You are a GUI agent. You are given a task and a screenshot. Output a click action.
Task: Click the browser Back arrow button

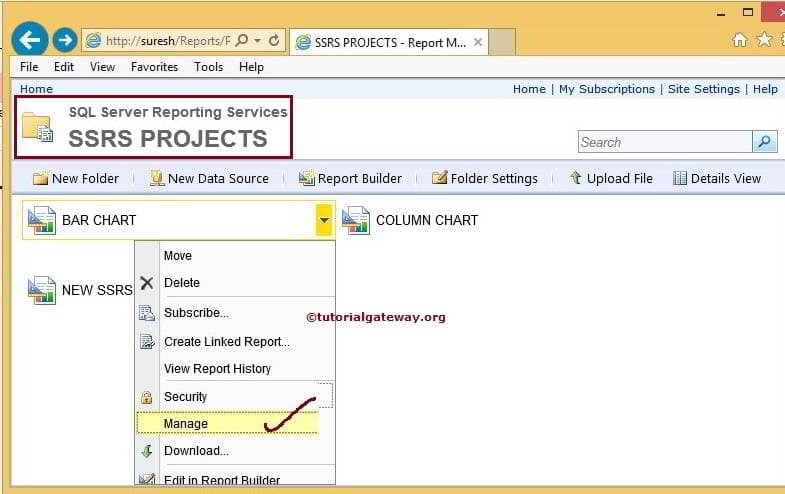30,40
